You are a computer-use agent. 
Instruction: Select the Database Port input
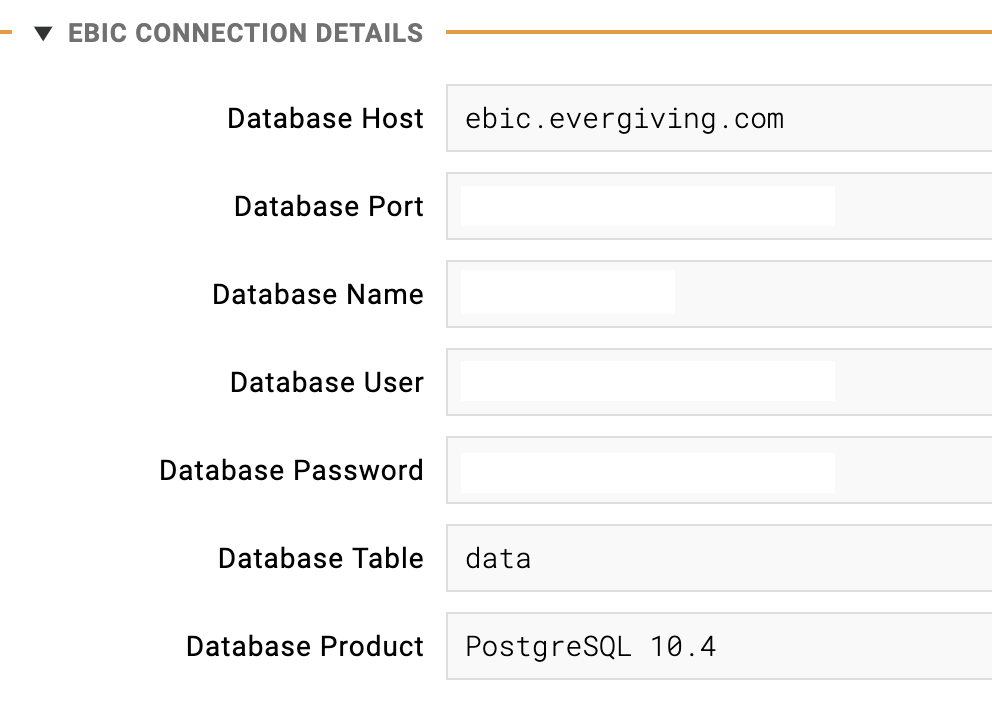[719, 206]
